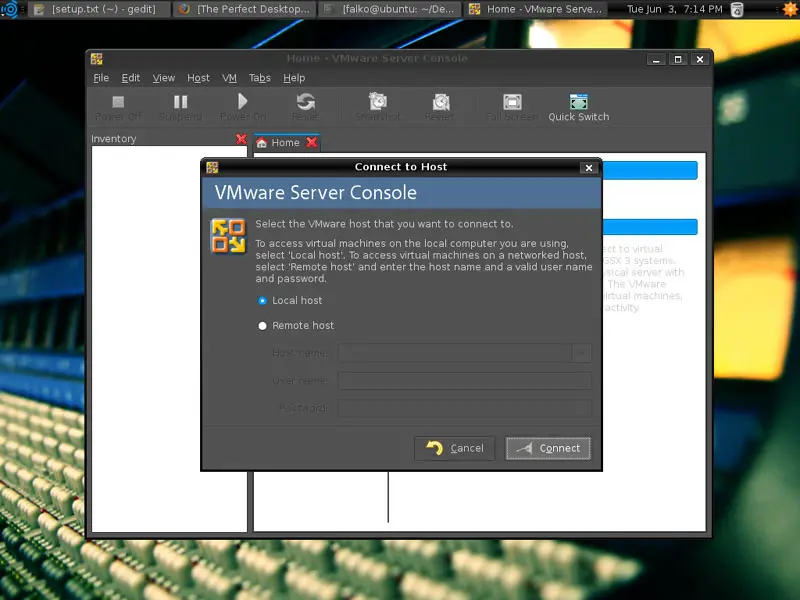
Task: Click the Revert toolbar icon
Action: point(441,102)
